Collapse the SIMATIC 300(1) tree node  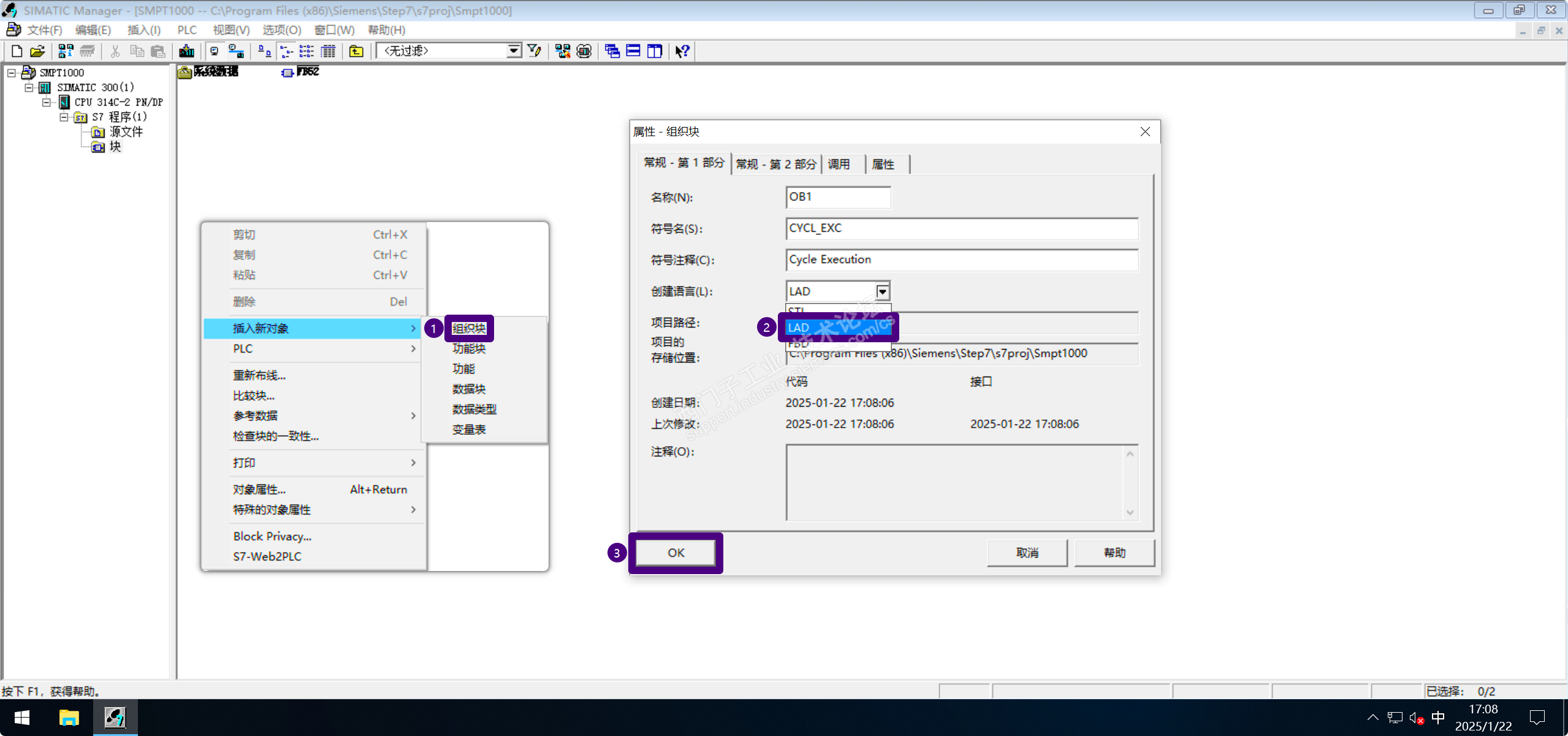point(29,88)
